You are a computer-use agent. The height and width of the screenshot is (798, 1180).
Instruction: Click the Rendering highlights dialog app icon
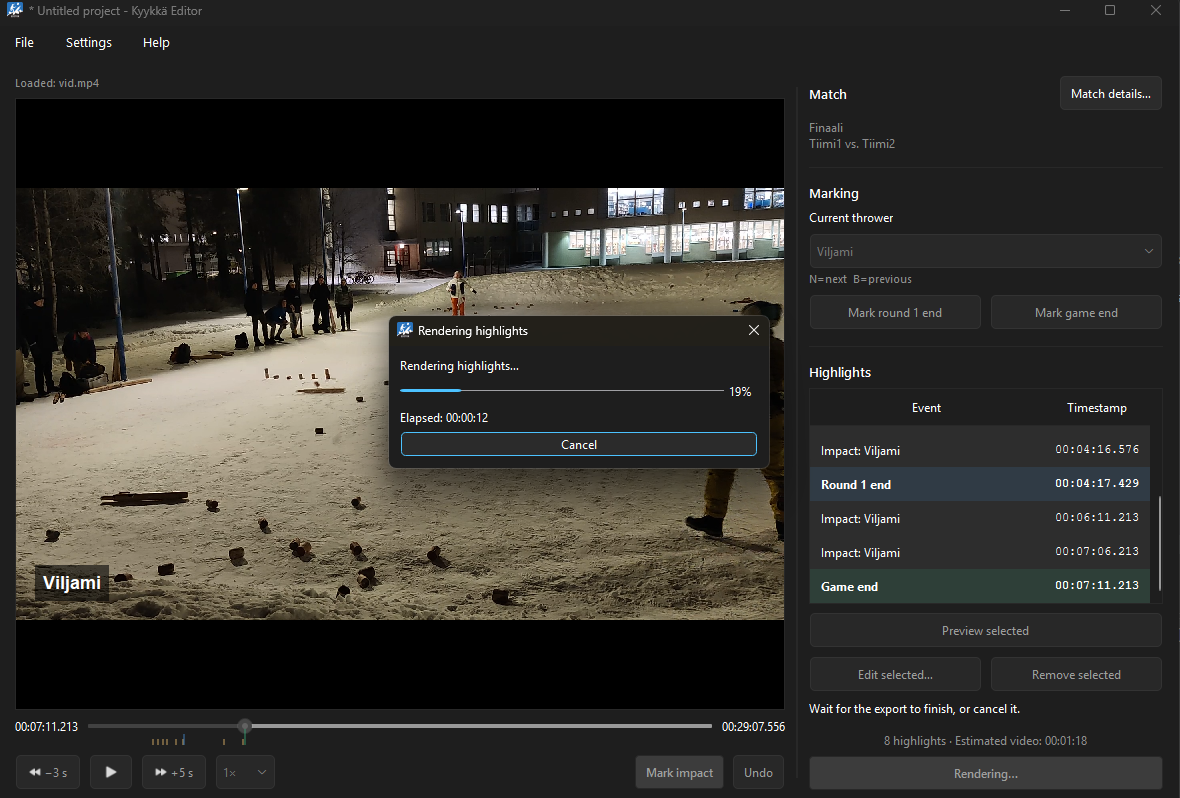(x=405, y=330)
